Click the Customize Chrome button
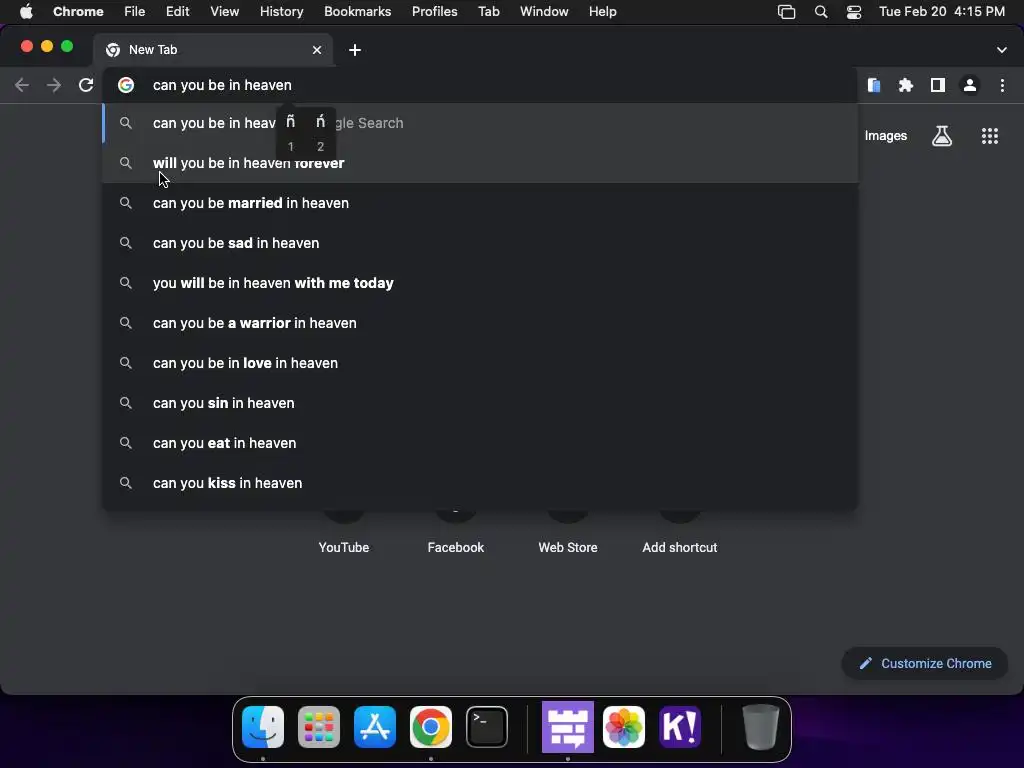This screenshot has width=1024, height=768. pos(925,664)
